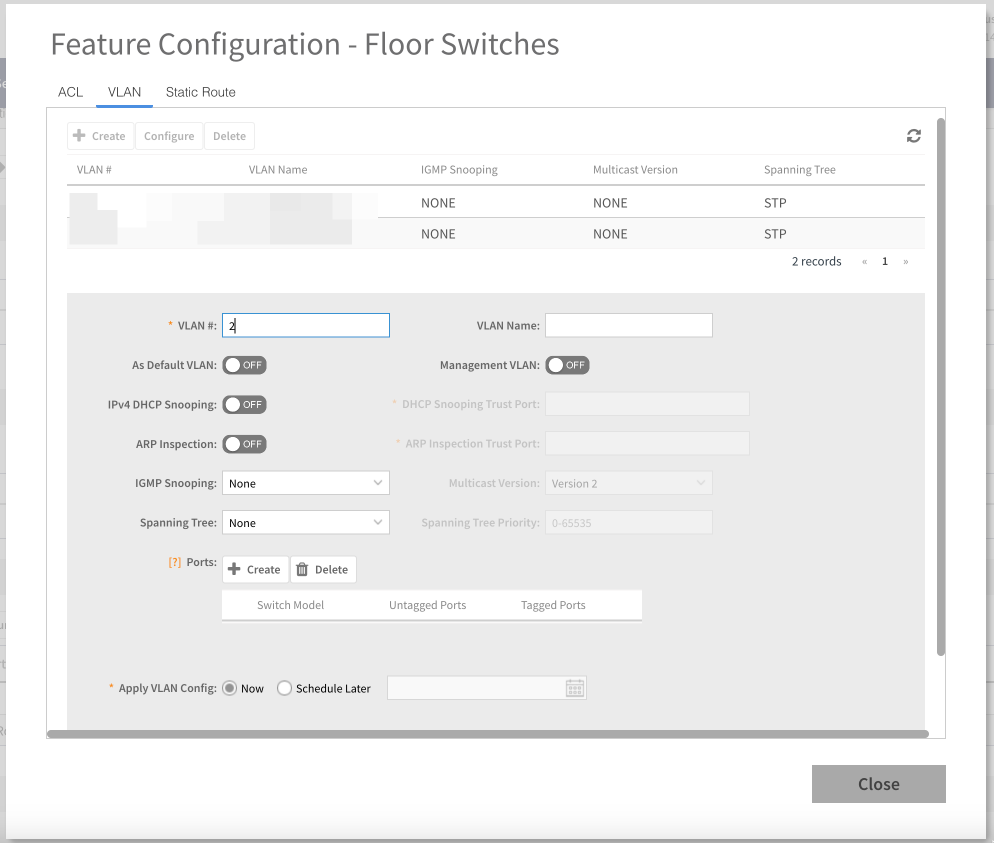Click the Ports help question mark icon

[x=174, y=563]
